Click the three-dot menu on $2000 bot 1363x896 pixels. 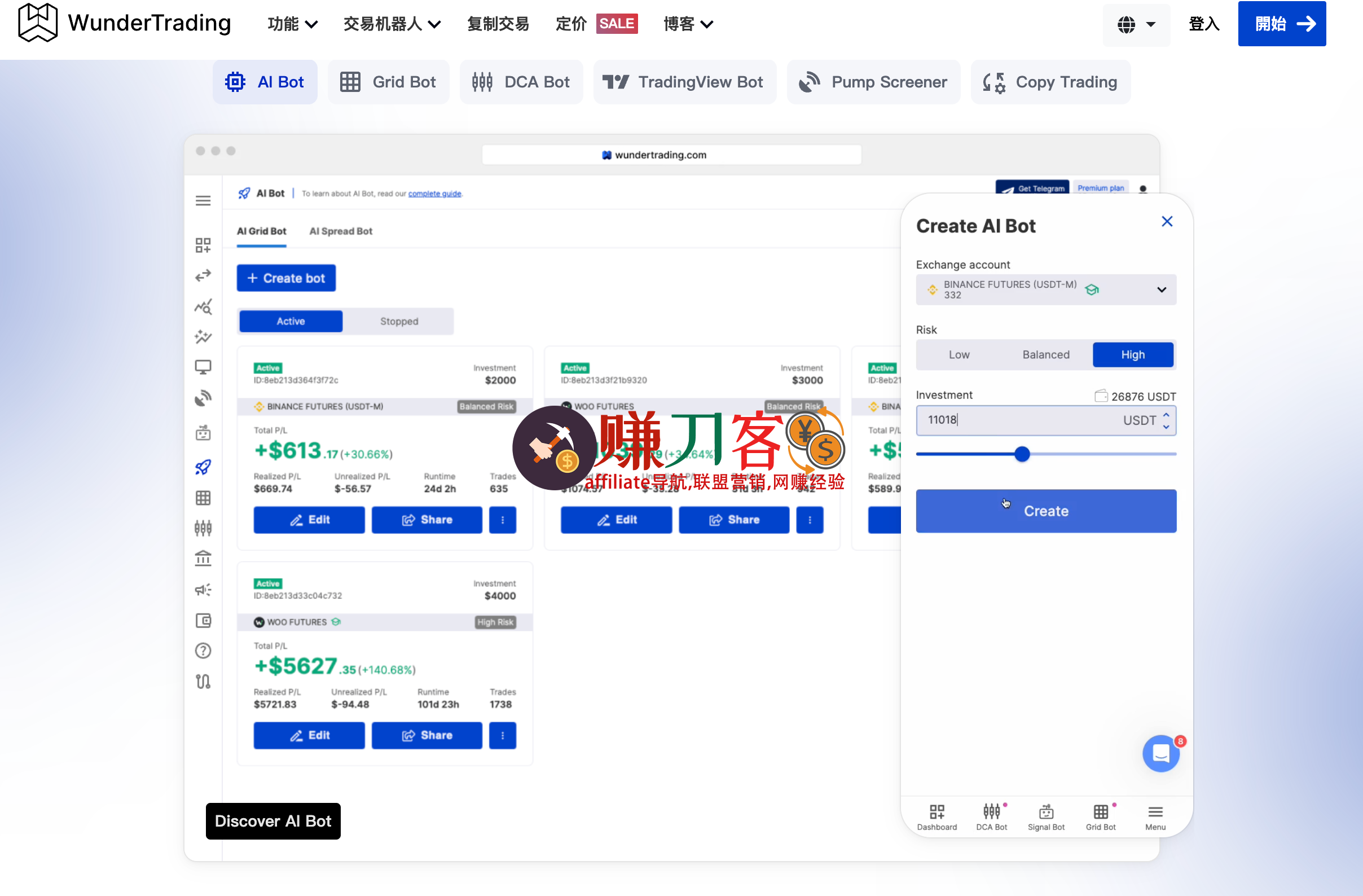pos(502,520)
